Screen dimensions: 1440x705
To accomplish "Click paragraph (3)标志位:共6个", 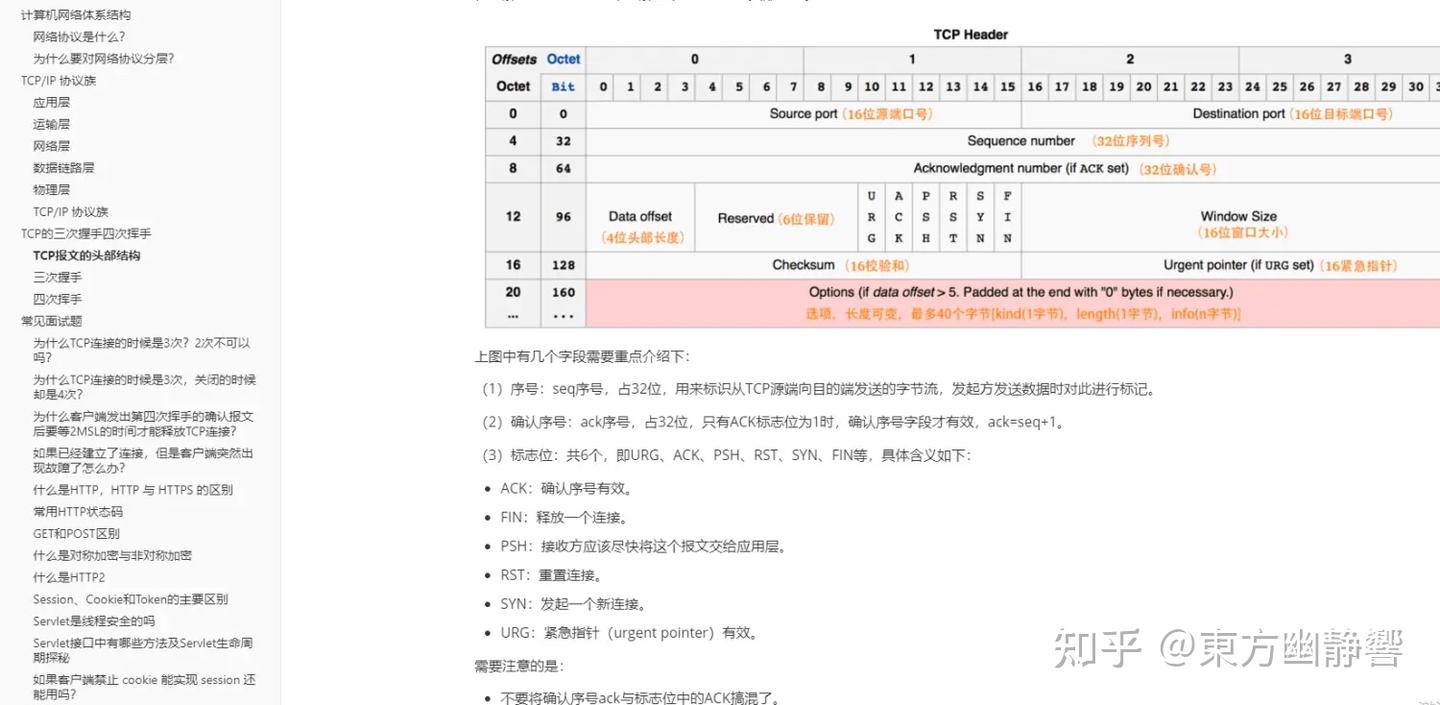I will 726,455.
